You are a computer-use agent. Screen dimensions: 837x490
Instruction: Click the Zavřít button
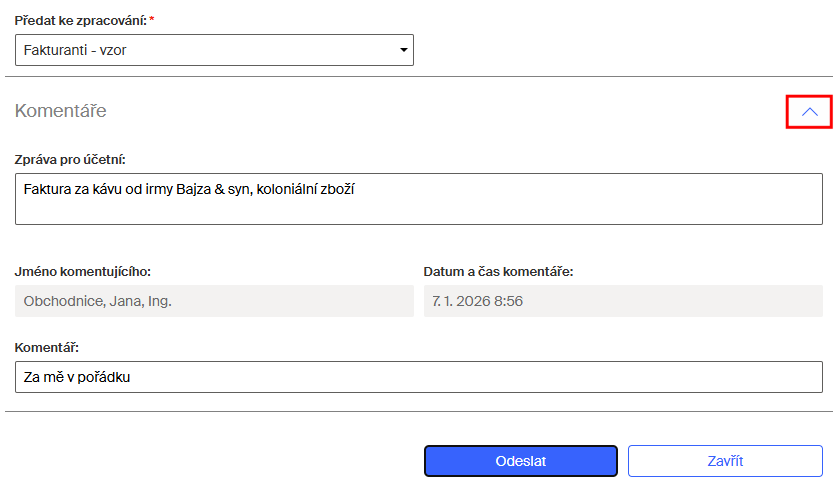tap(725, 461)
